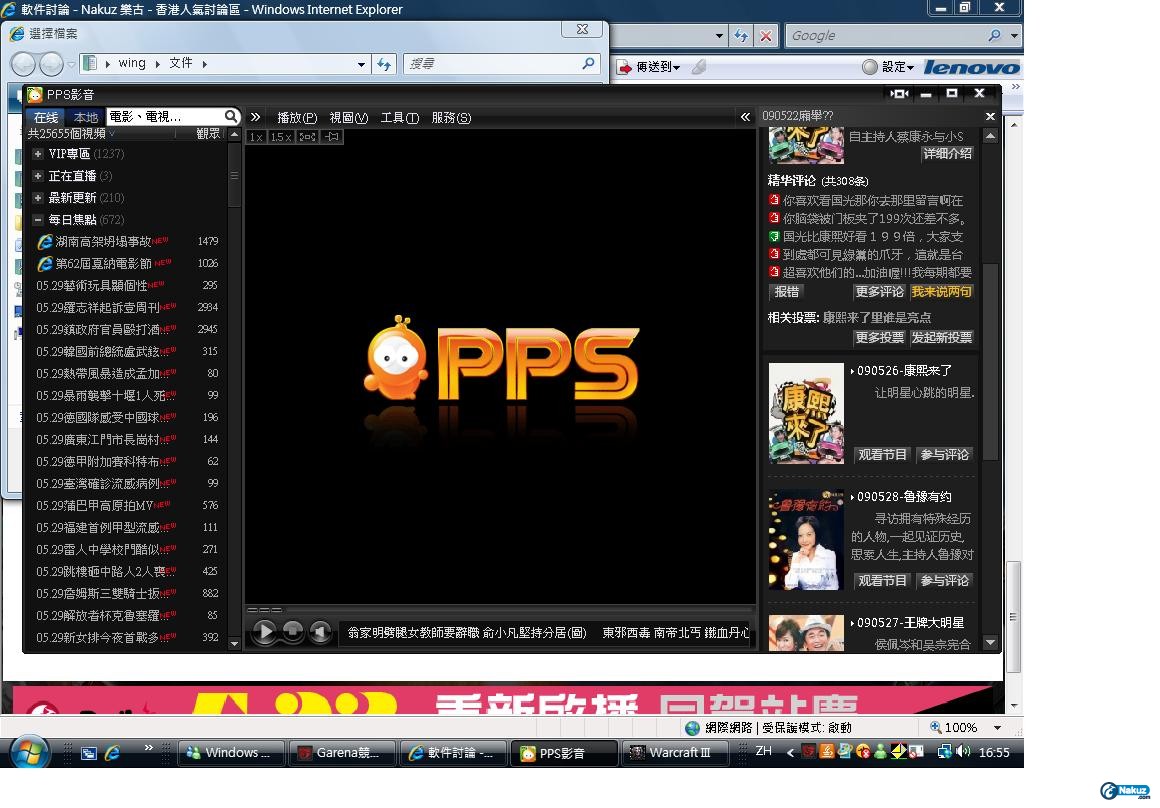Switch PPS to mini player mode

coord(899,94)
